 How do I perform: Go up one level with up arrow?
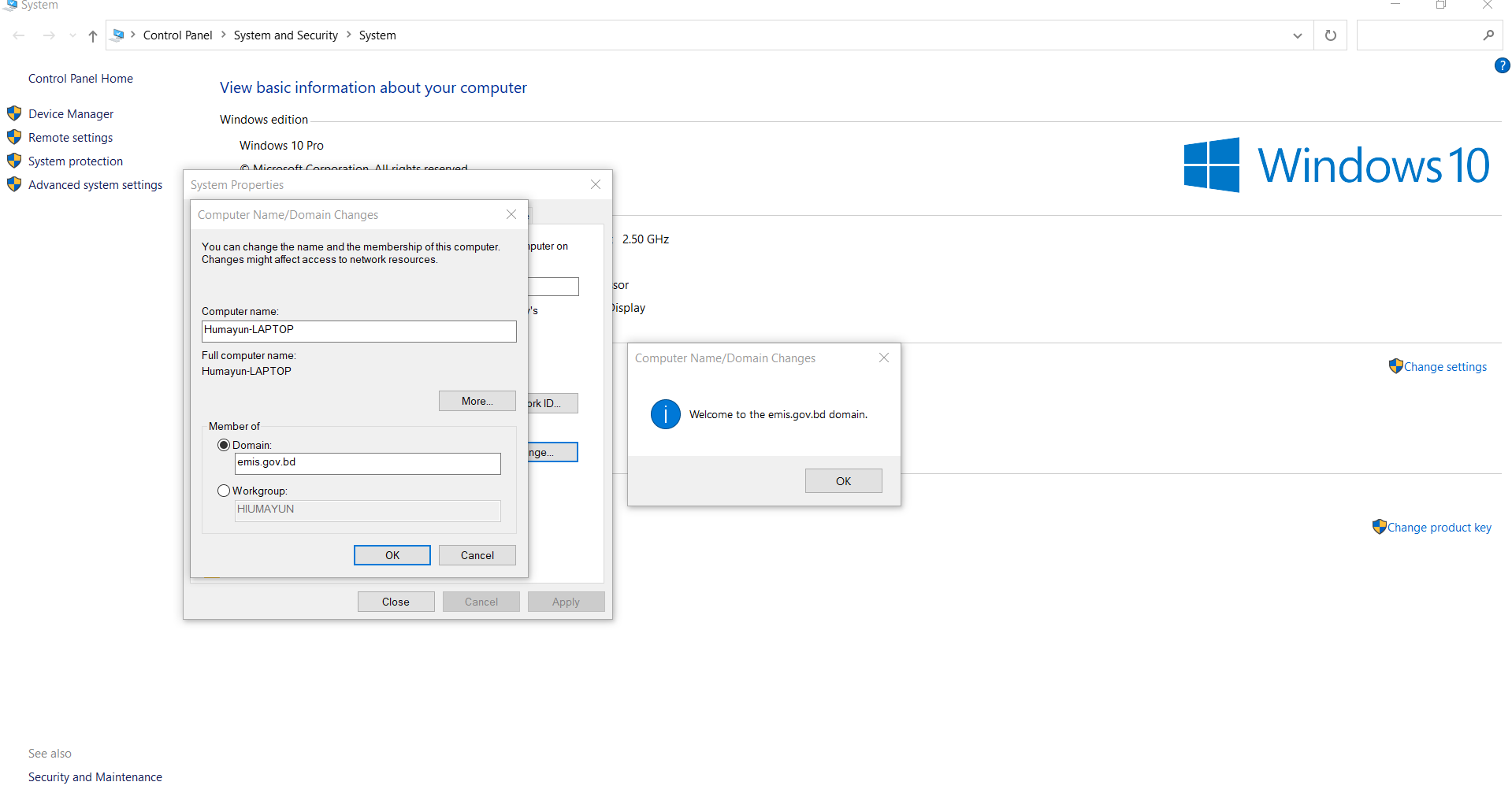coord(93,35)
